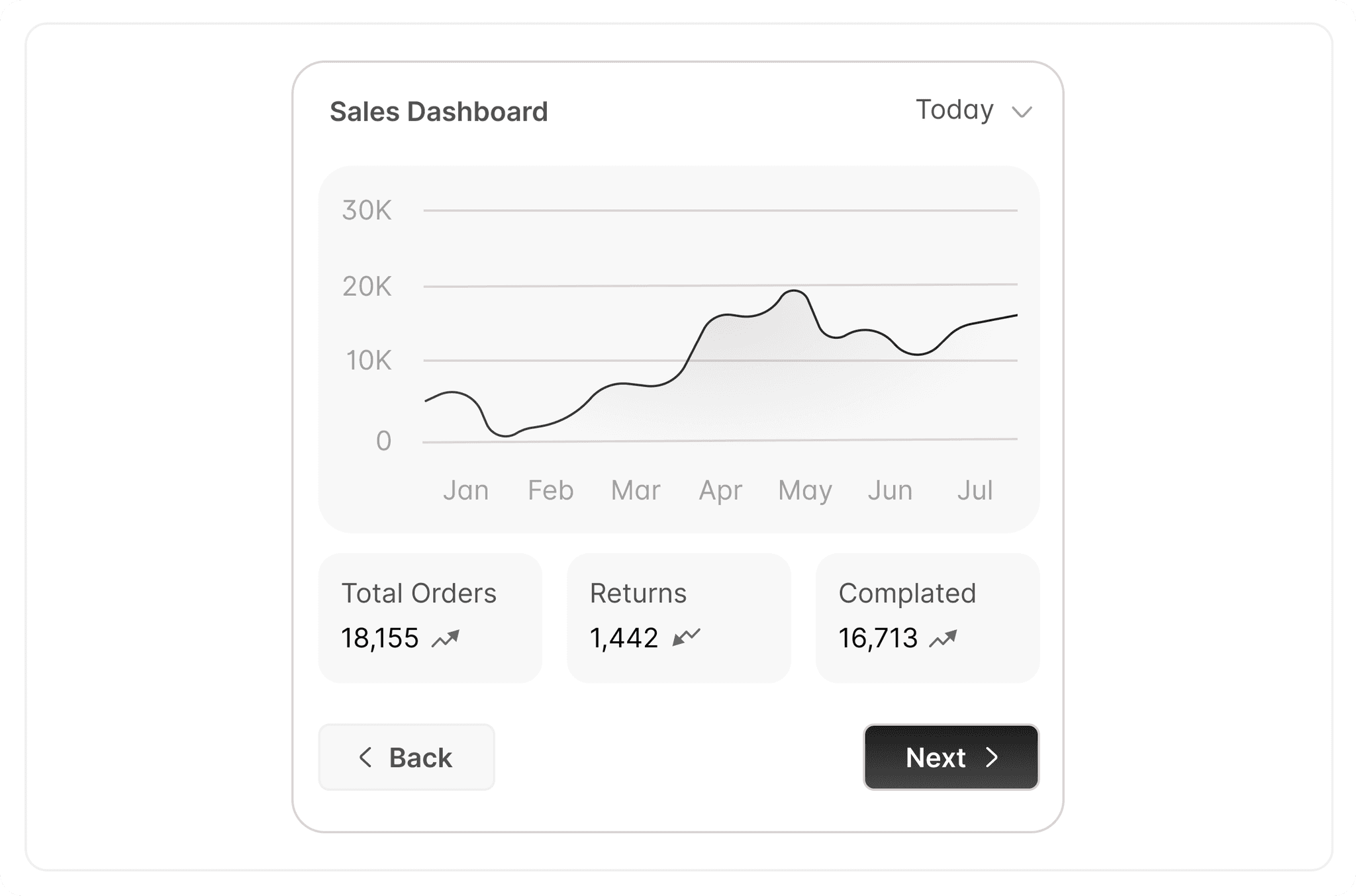
Task: Click the Jan month label
Action: (466, 490)
